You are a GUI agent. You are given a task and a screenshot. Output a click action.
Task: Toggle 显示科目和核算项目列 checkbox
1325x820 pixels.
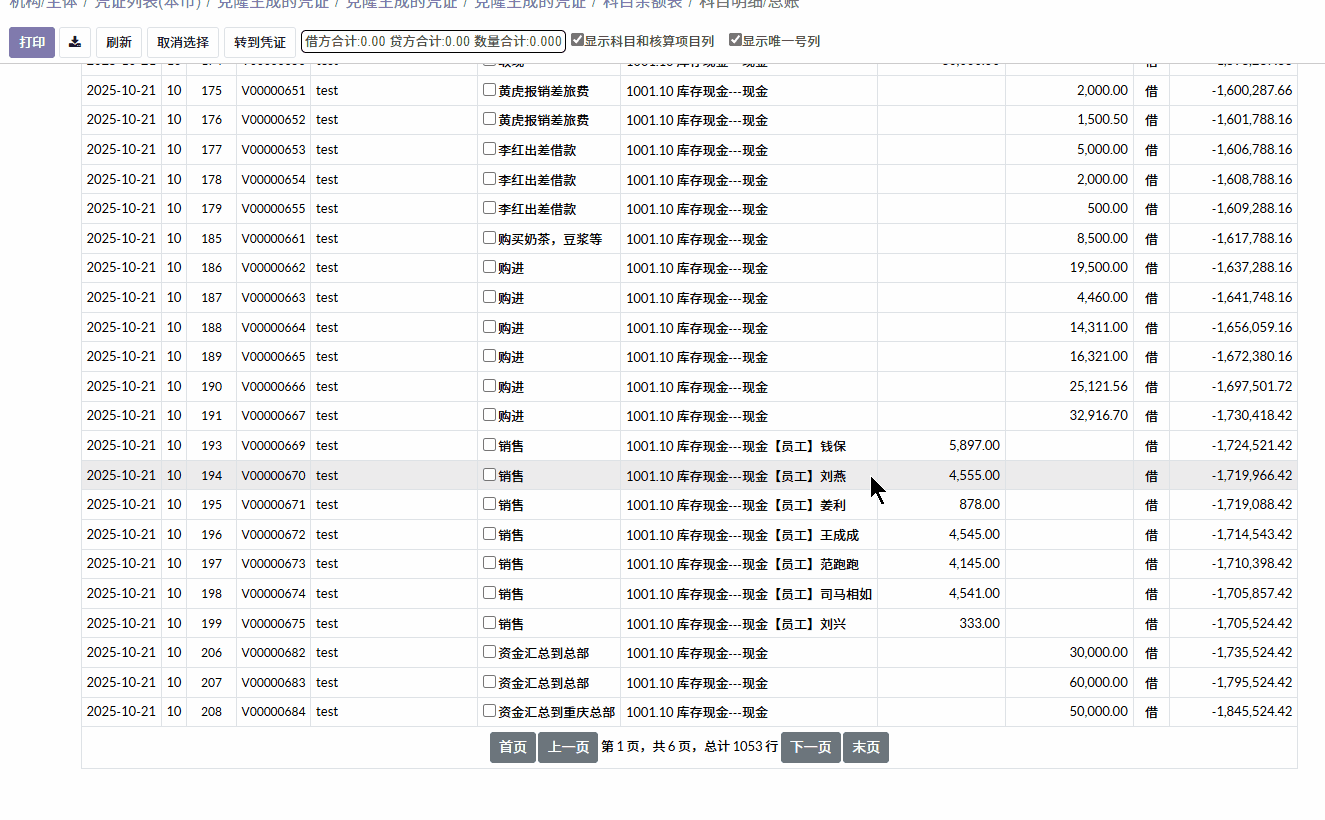tap(578, 41)
